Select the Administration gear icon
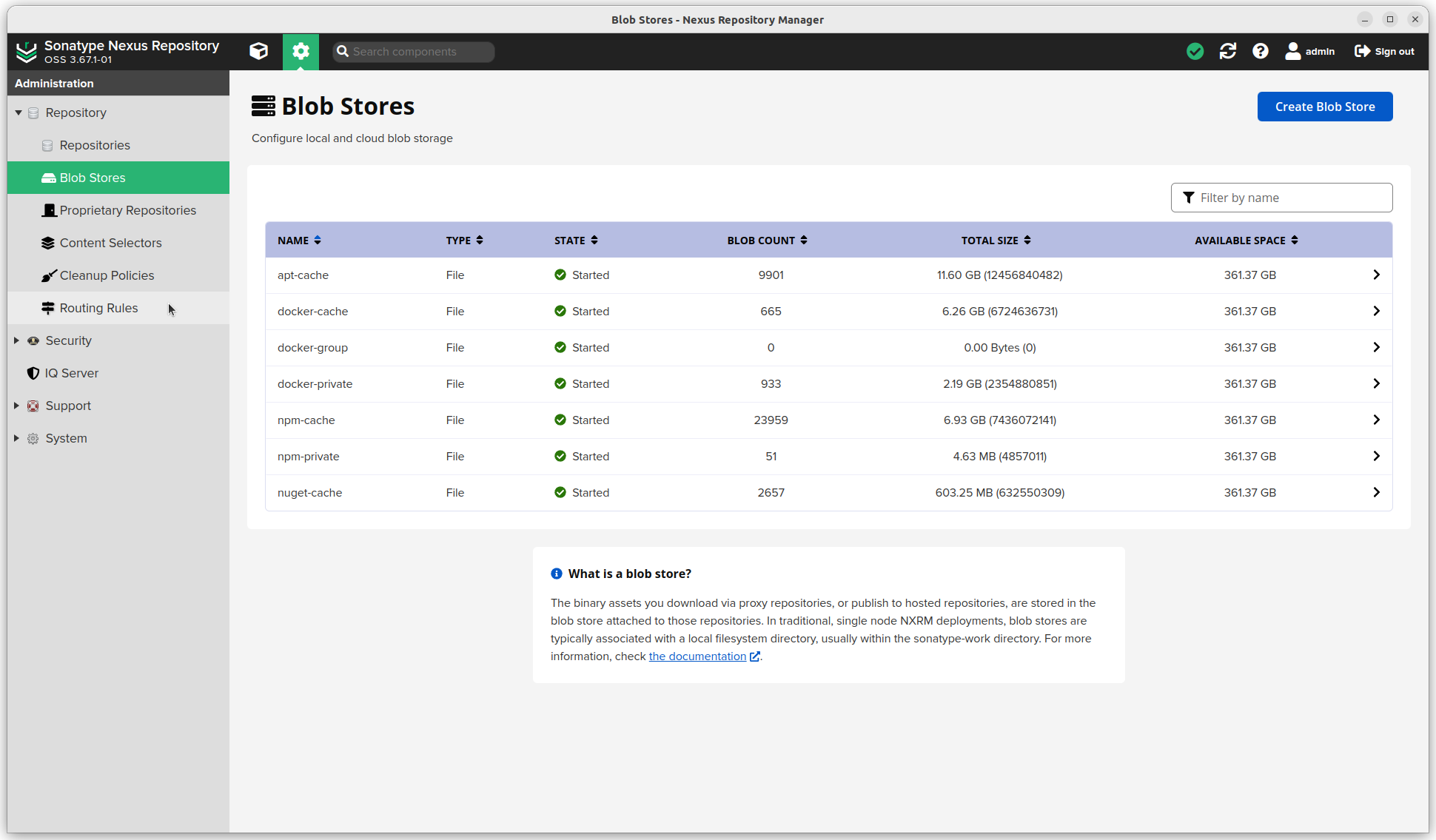1436x840 pixels. click(x=301, y=51)
